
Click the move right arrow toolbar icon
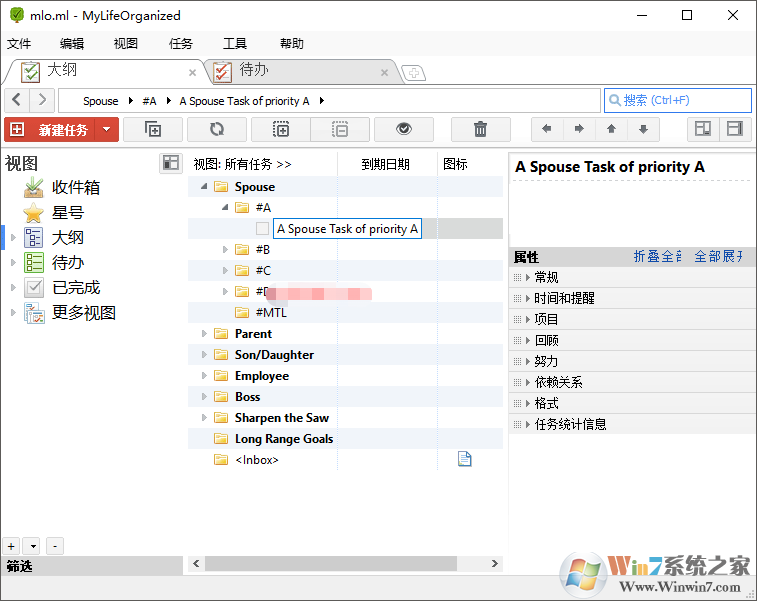click(579, 129)
